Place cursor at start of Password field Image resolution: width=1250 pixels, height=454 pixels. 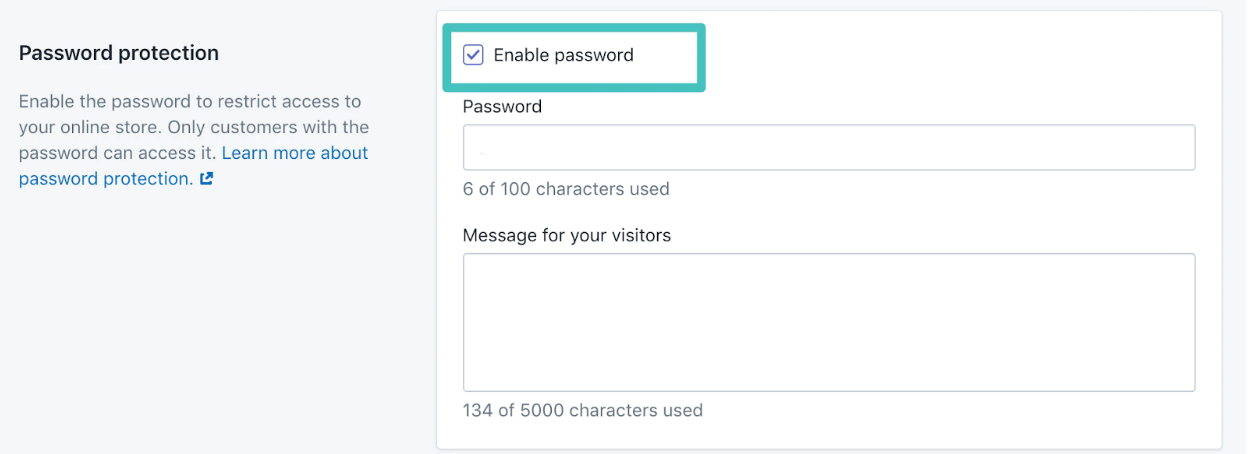[x=476, y=147]
